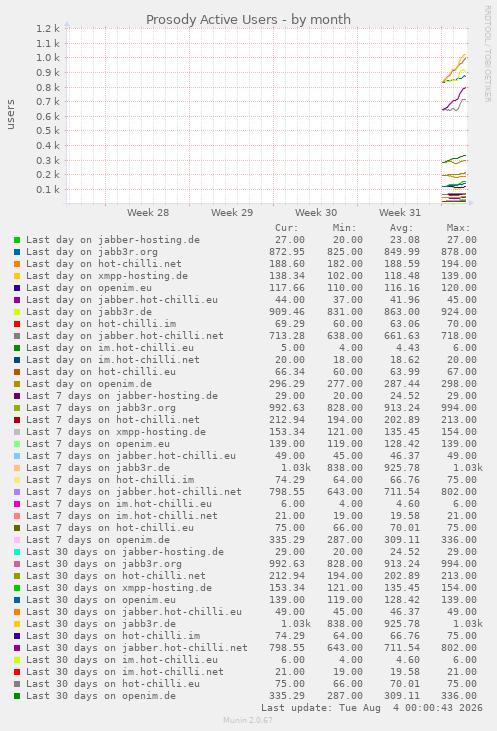
Task: Select 'Last 30 days on hot-chilli.eu' legend text
Action: [112, 684]
